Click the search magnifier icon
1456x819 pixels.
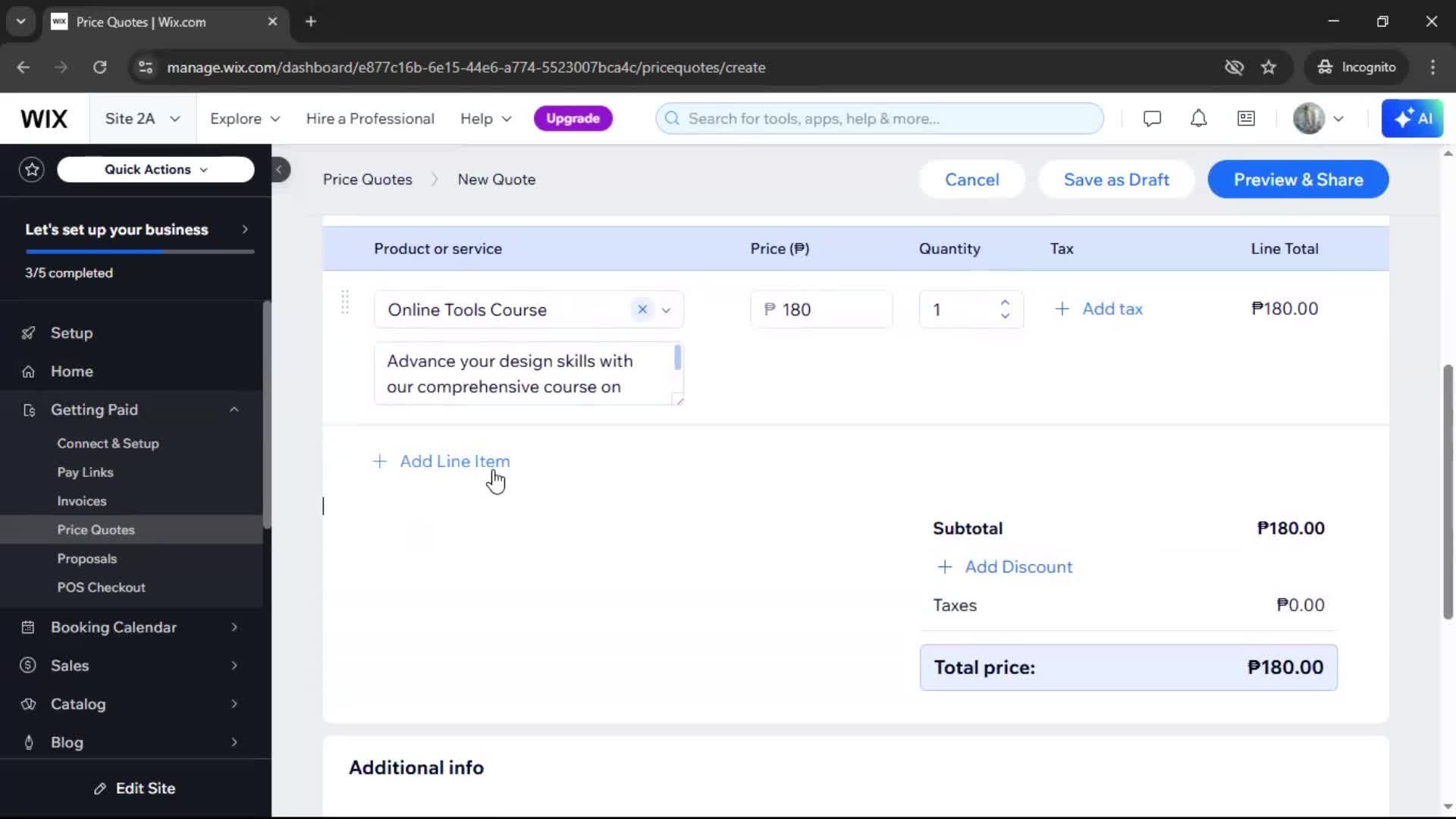672,118
